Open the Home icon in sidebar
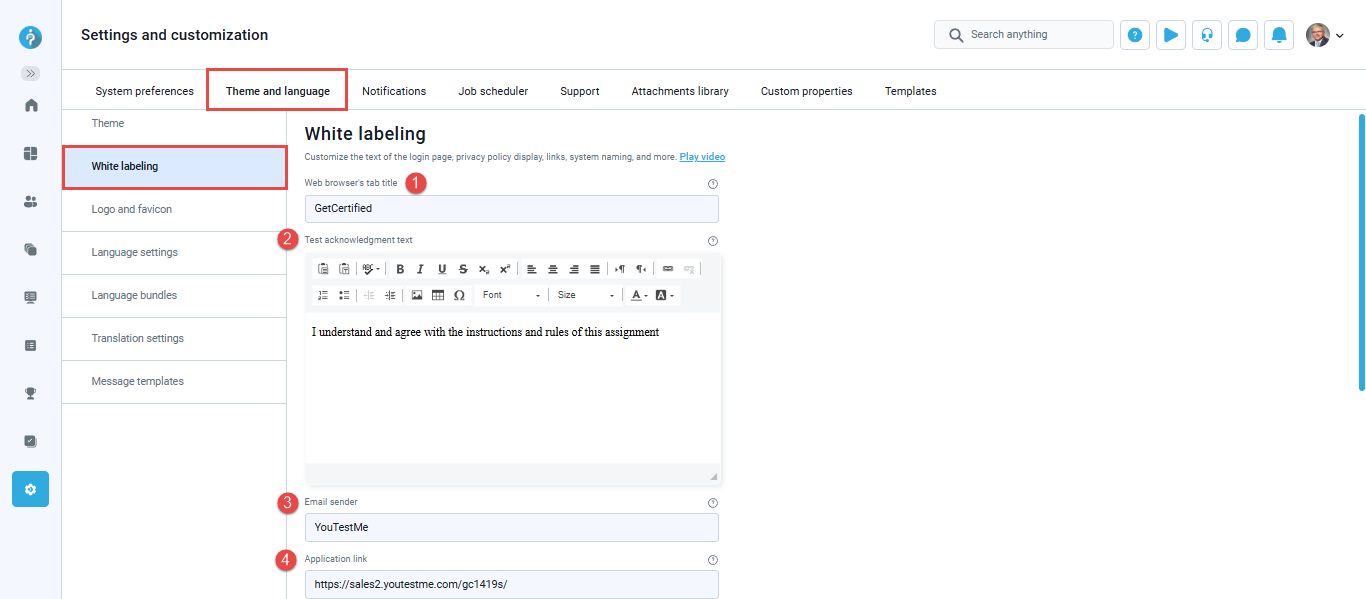The width and height of the screenshot is (1366, 599). tap(31, 105)
